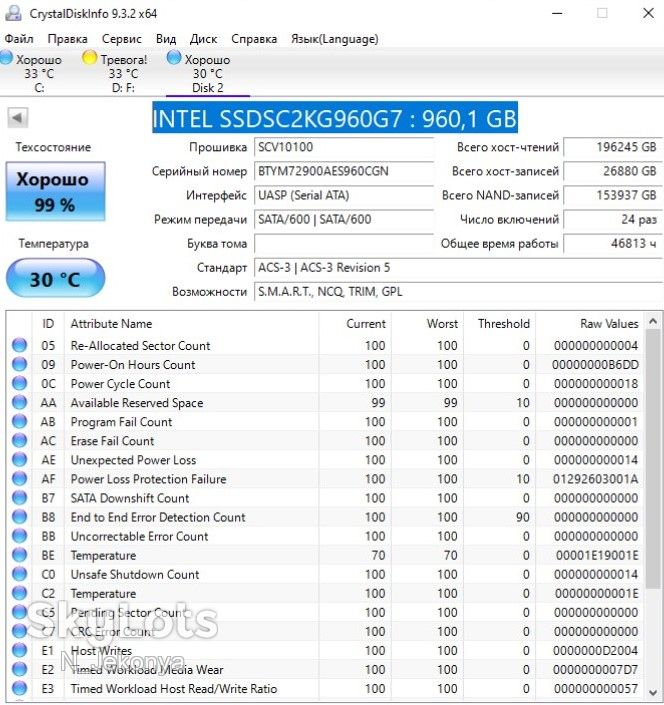The image size is (664, 705).
Task: Click the NAND writes value 153937 GB
Action: tap(613, 196)
